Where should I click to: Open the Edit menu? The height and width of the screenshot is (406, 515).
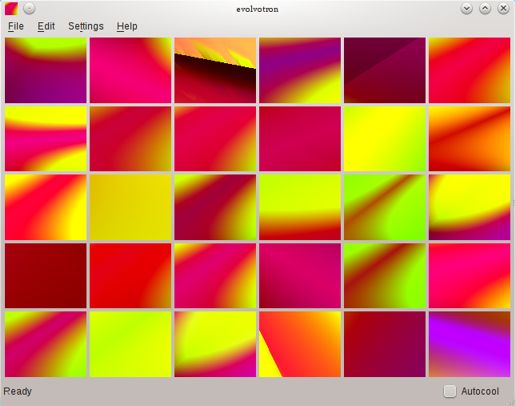point(46,26)
